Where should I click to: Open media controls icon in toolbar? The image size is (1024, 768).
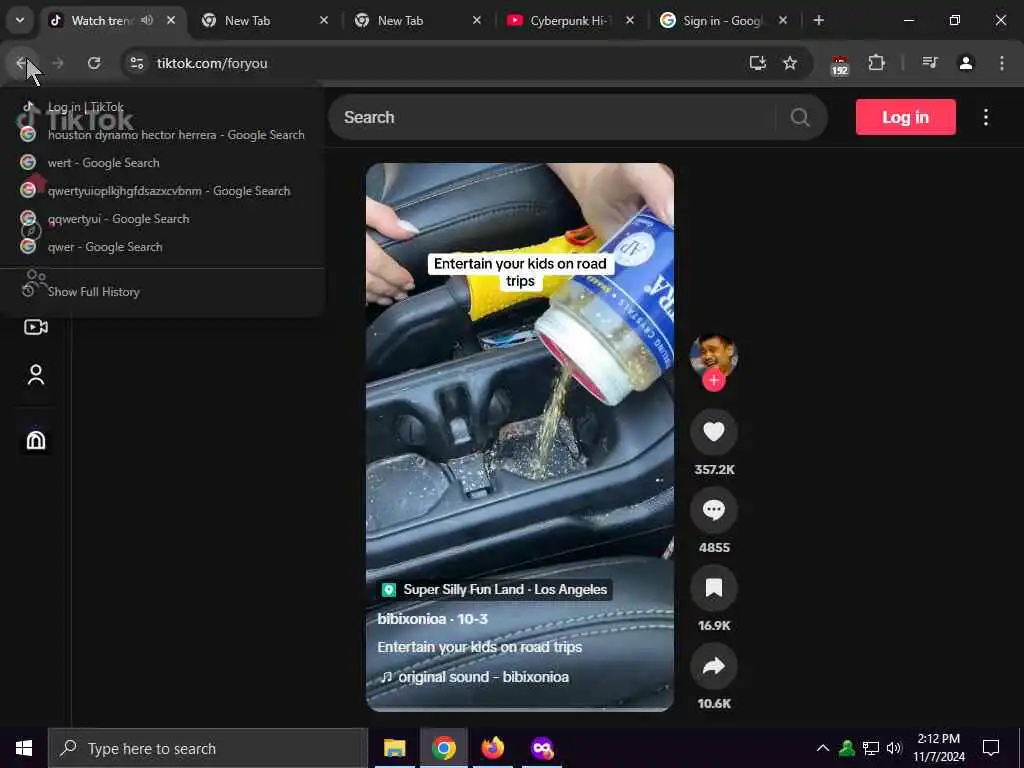pyautogui.click(x=930, y=63)
